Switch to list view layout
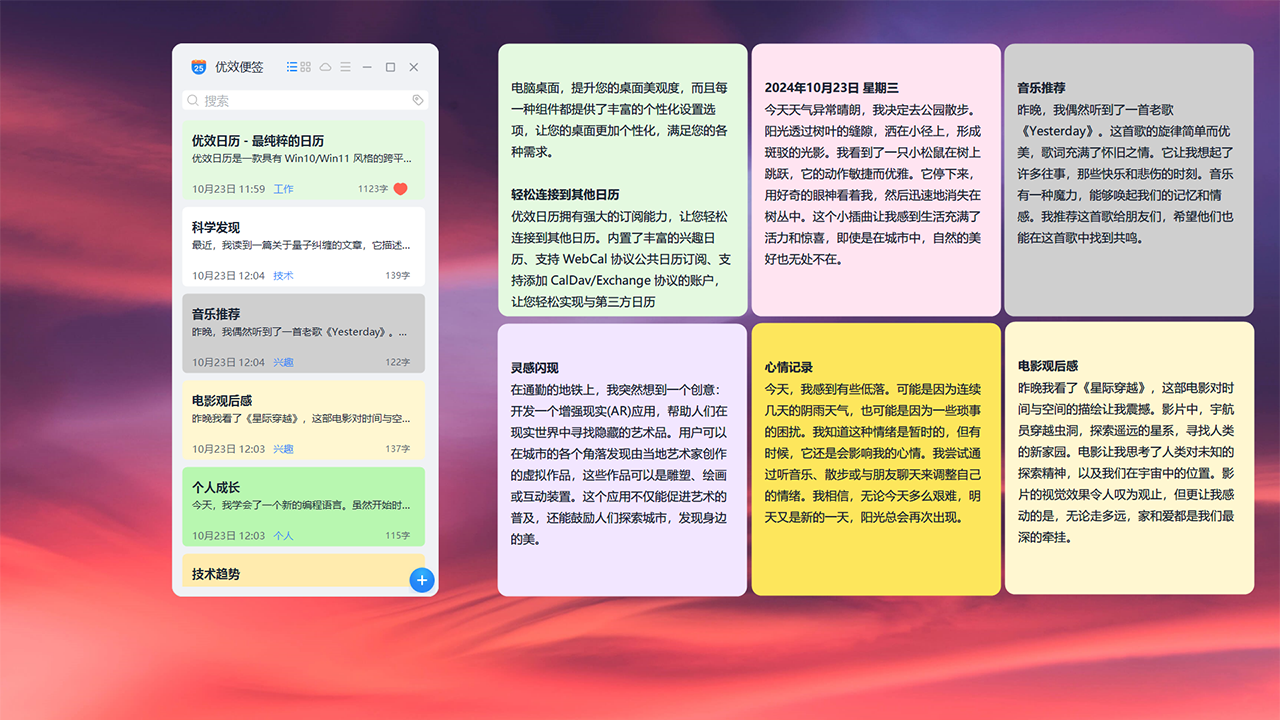Viewport: 1280px width, 720px height. pyautogui.click(x=292, y=67)
